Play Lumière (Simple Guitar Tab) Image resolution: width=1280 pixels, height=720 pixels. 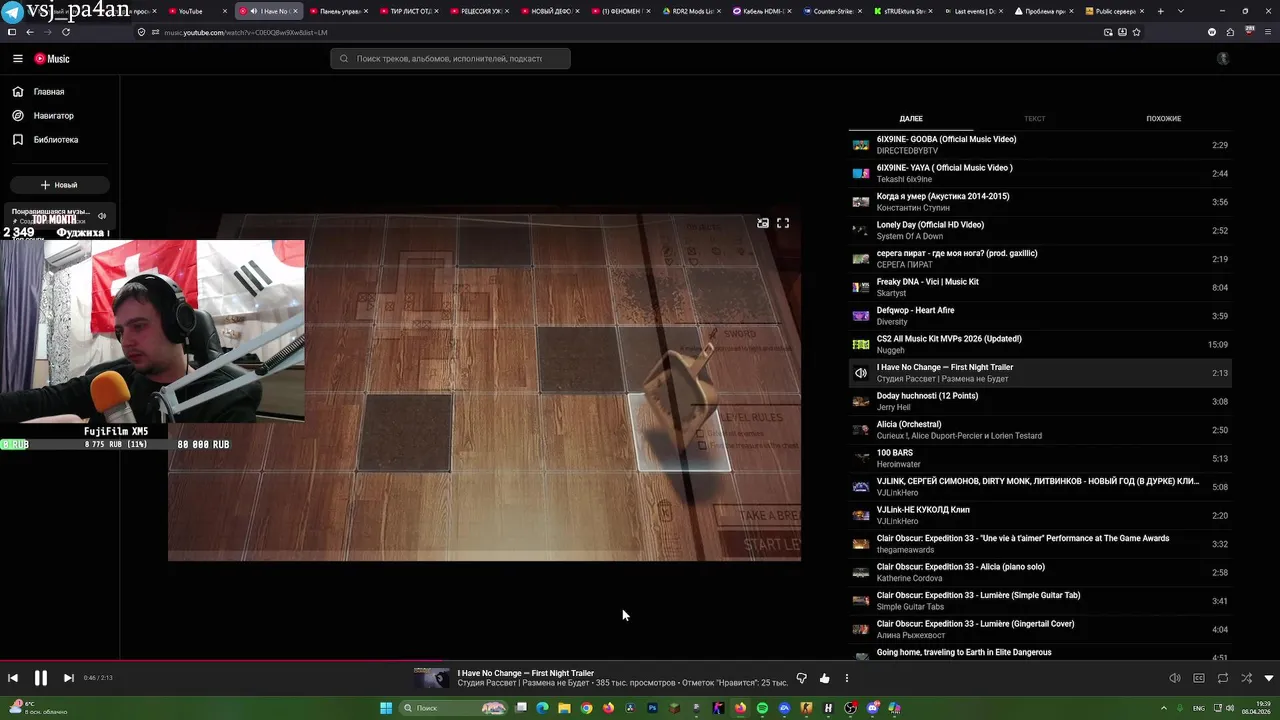(1040, 601)
